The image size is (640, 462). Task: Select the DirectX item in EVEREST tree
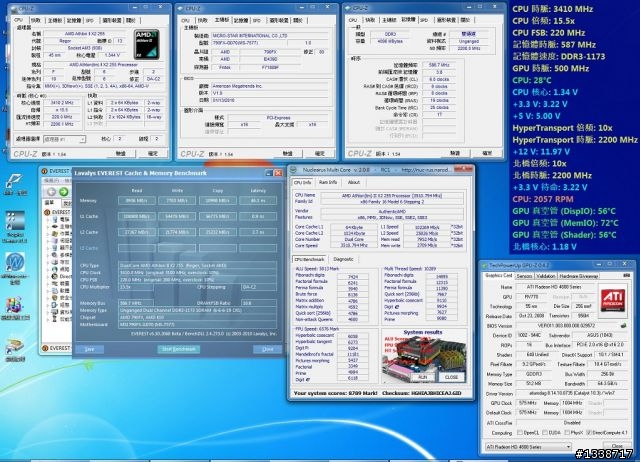coord(64,277)
